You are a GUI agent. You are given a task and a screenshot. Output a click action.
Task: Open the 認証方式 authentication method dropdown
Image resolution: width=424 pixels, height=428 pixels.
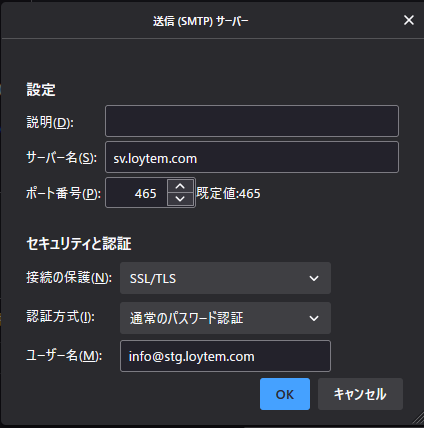coord(225,318)
